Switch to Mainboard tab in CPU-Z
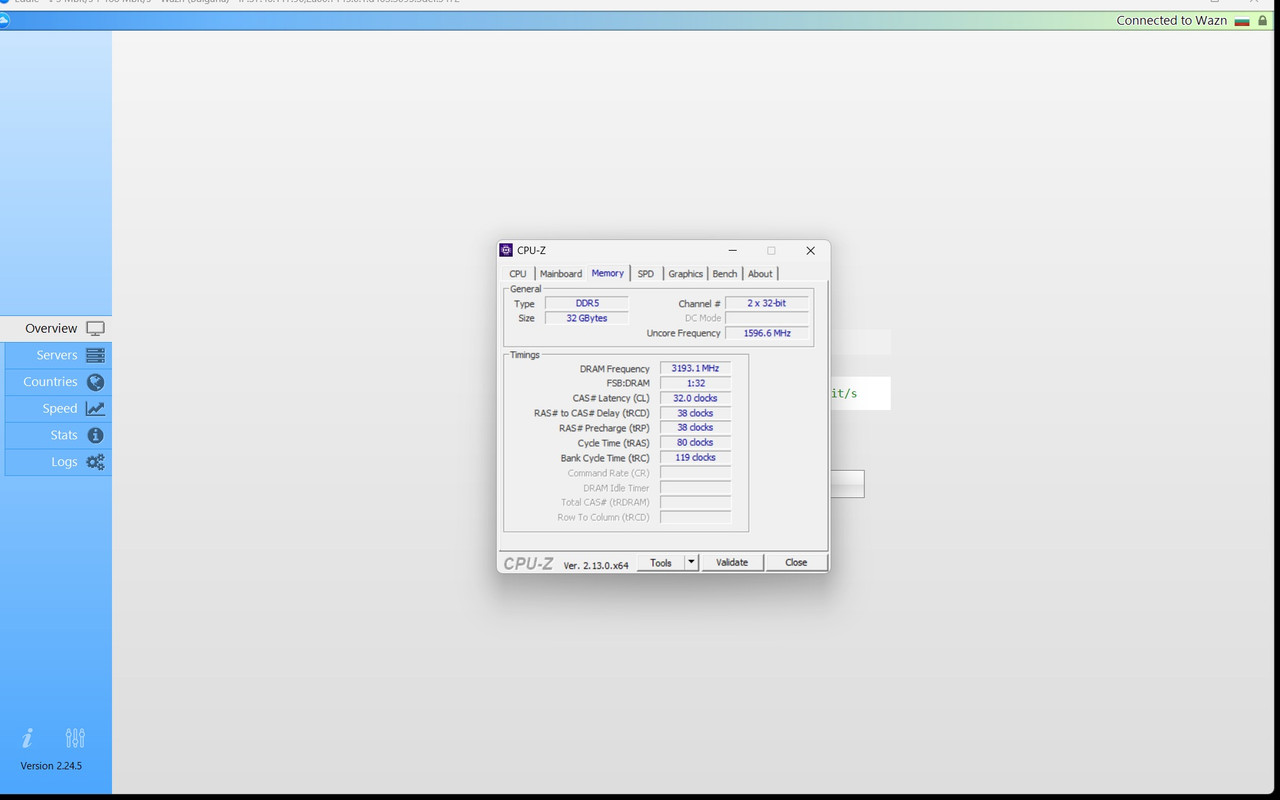The width and height of the screenshot is (1280, 800). coord(561,274)
